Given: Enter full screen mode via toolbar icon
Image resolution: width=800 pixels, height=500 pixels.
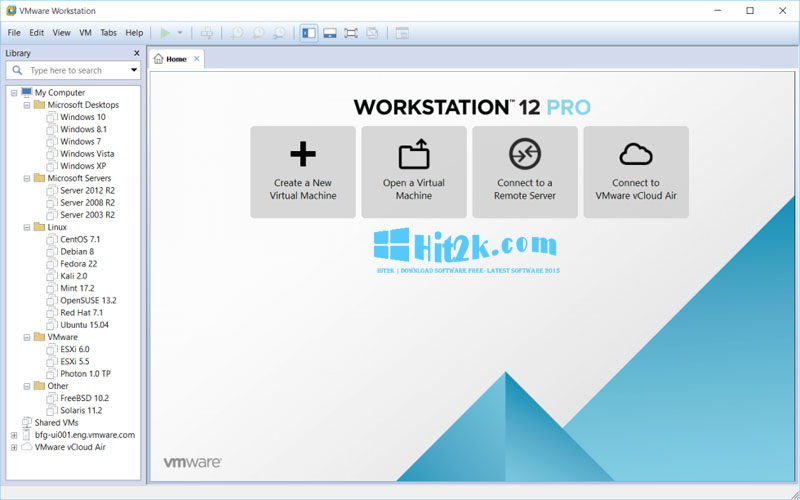Looking at the screenshot, I should (351, 33).
